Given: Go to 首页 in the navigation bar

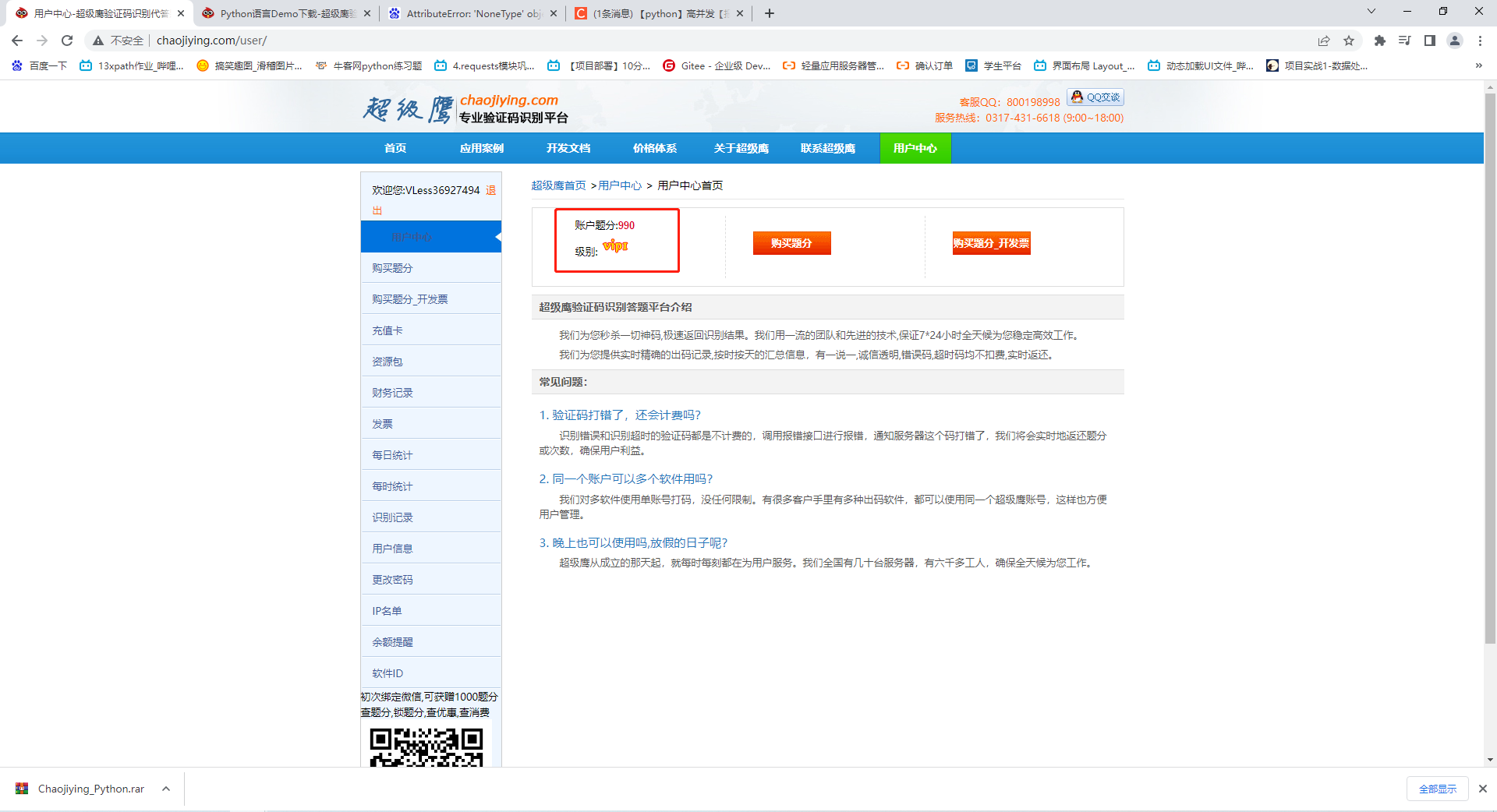Looking at the screenshot, I should 395,148.
